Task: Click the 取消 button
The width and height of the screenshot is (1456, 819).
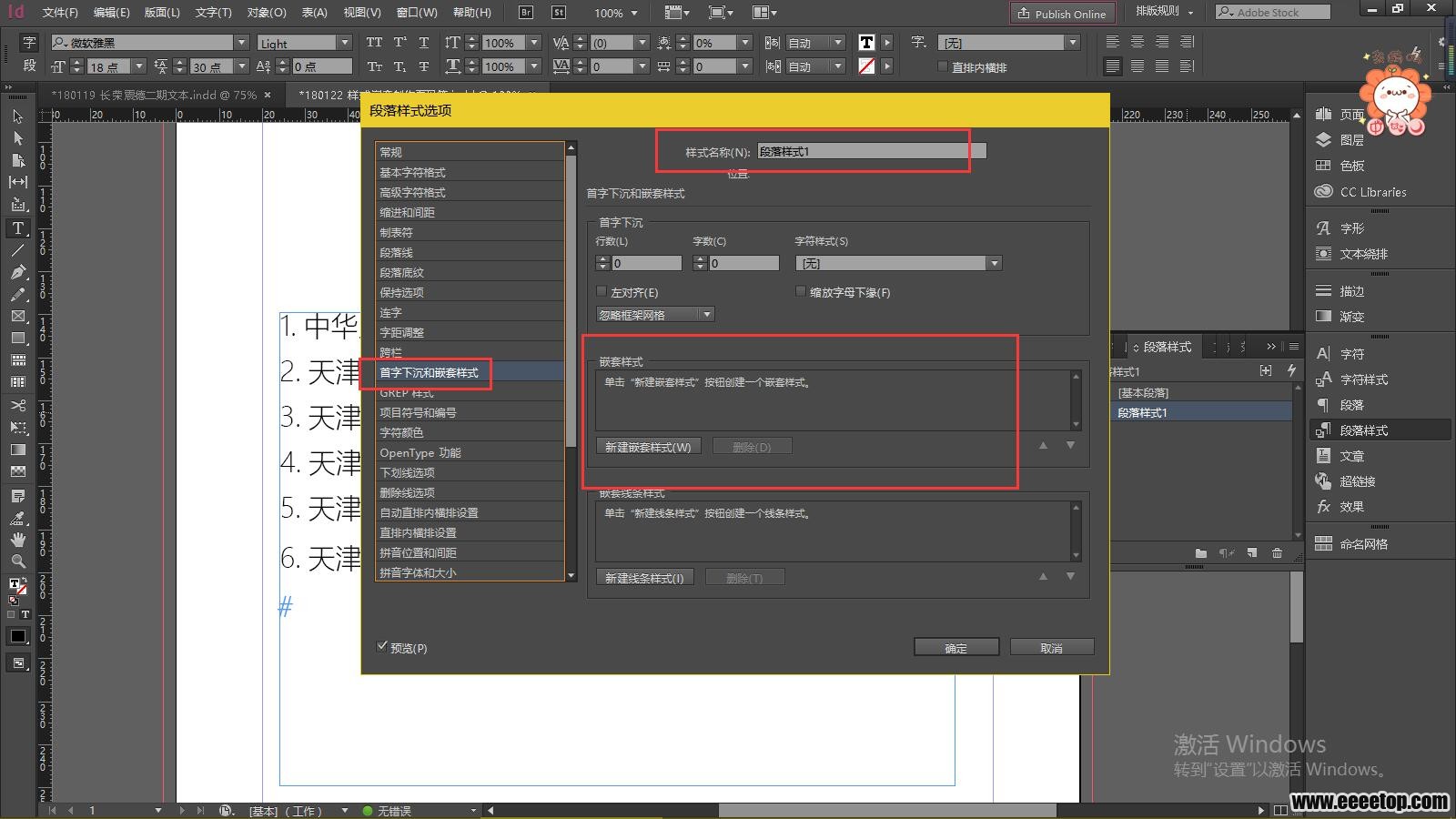Action: 1052,647
